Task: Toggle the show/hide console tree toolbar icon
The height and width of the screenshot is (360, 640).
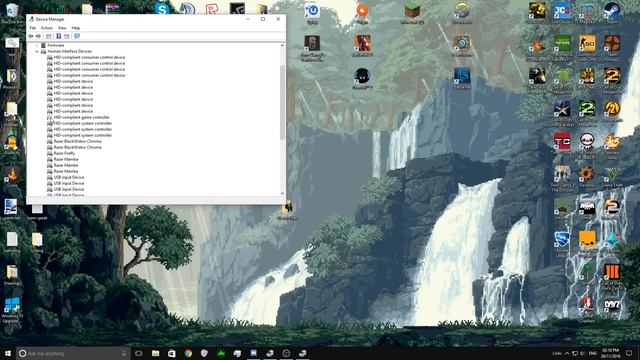Action: click(x=49, y=36)
